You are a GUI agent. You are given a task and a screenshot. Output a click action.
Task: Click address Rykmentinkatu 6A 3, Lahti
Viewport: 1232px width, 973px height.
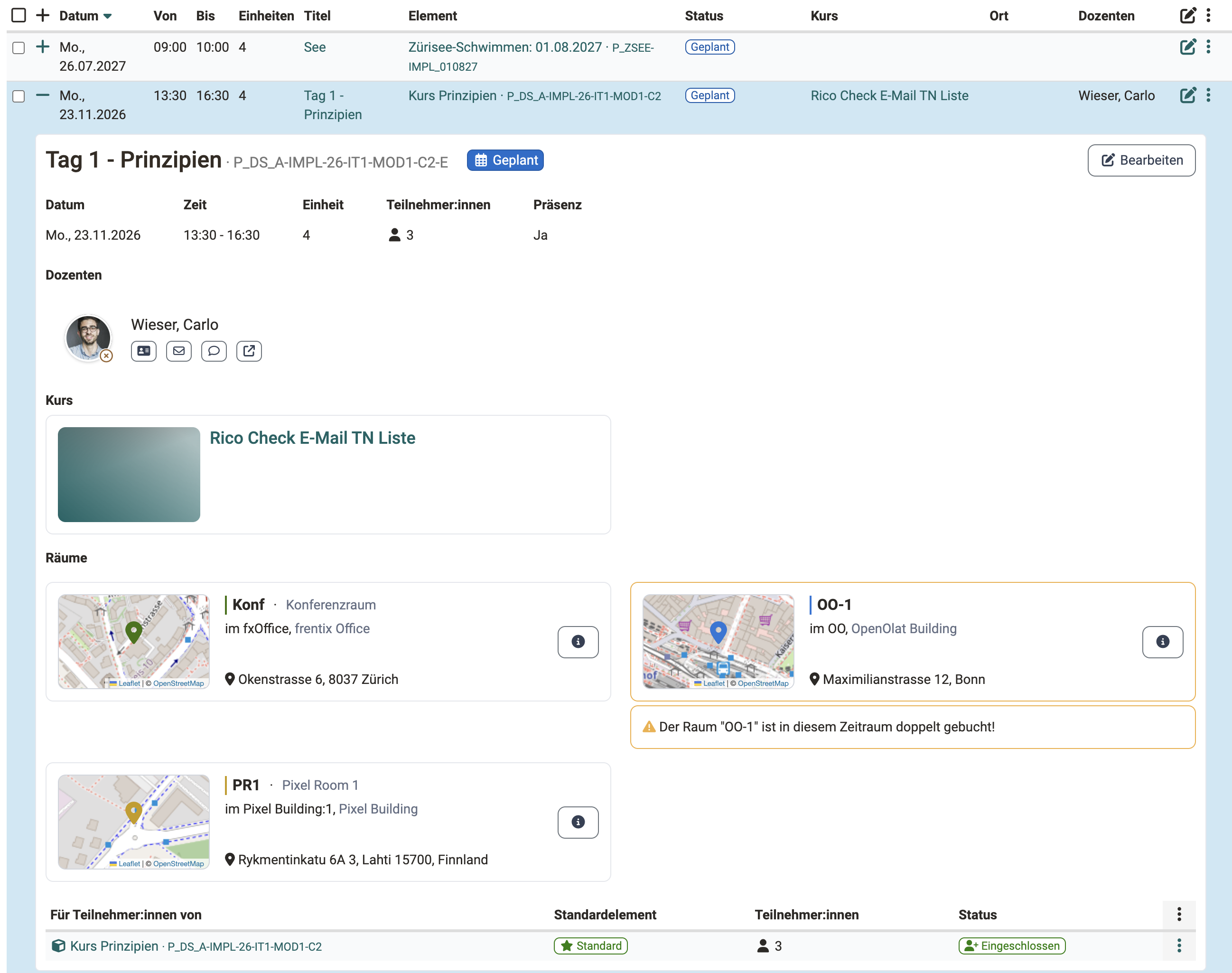[x=363, y=860]
